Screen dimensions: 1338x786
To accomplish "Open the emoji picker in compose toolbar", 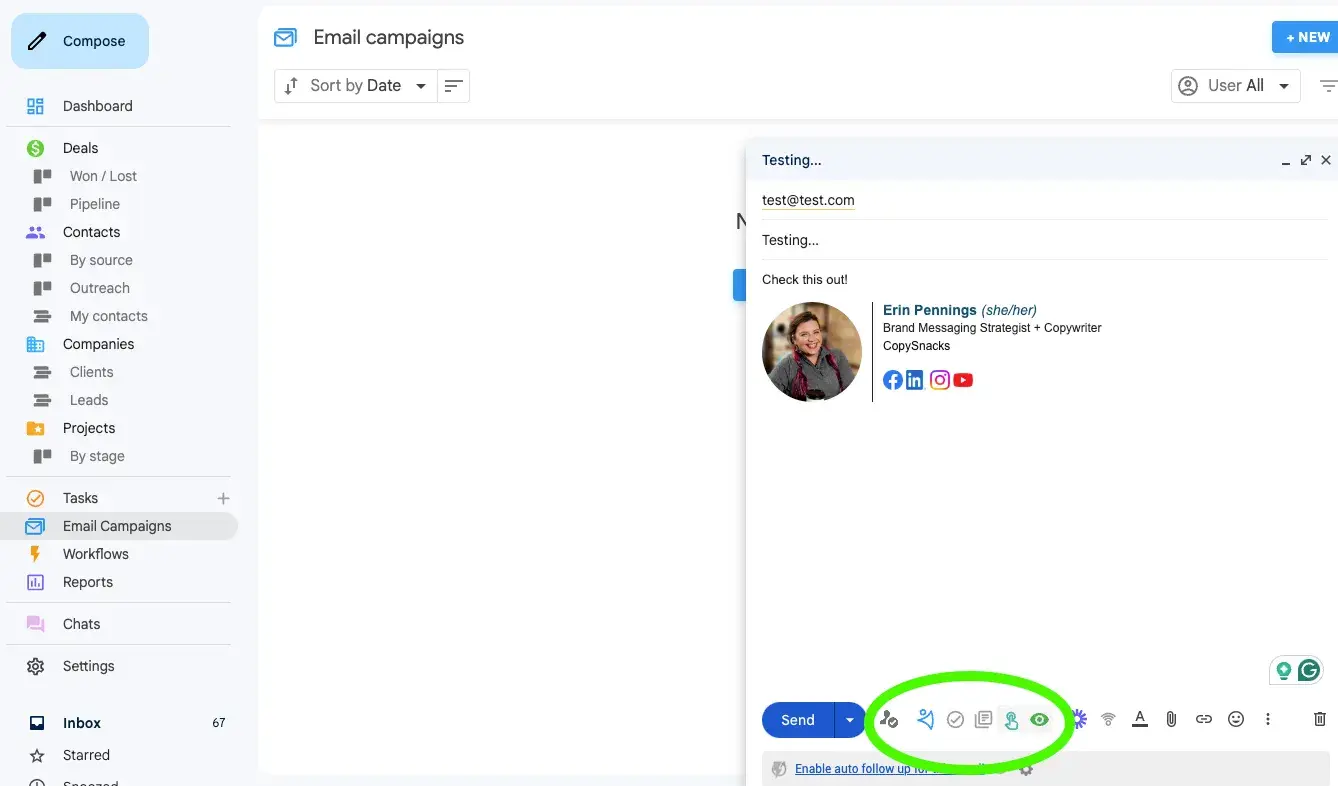I will 1236,719.
